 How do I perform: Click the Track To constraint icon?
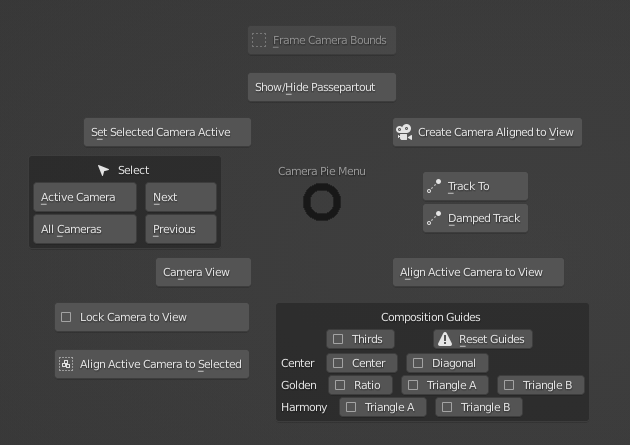pos(434,186)
